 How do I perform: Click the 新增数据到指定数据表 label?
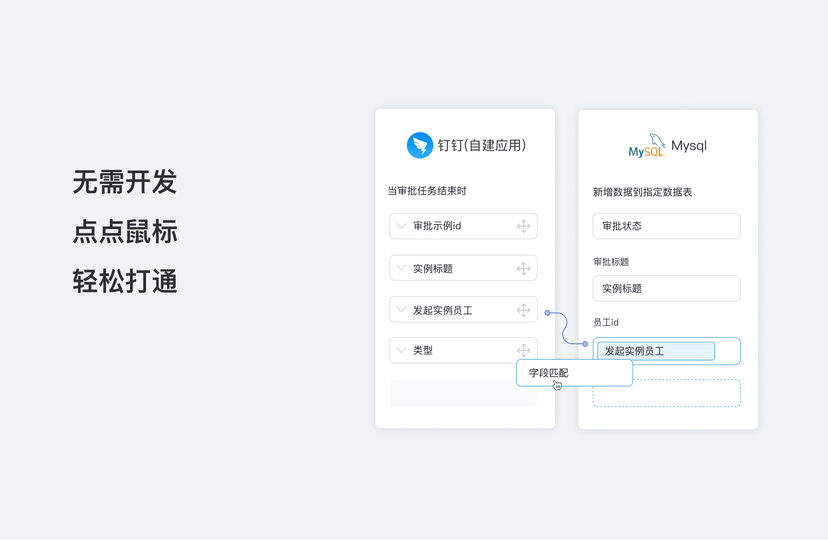coord(642,192)
